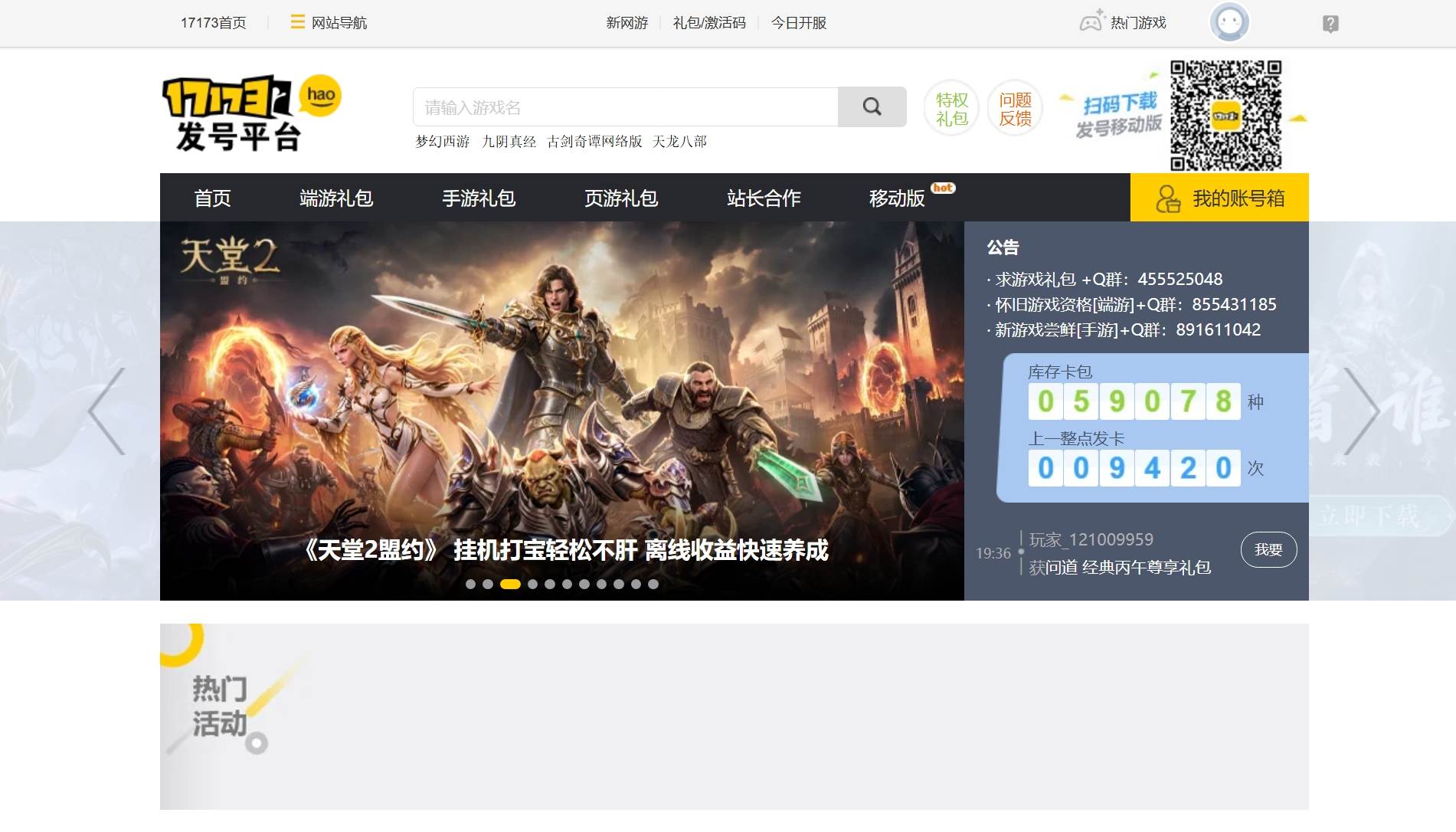
Task: Go to next banner with right arrow
Action: [x=1362, y=411]
